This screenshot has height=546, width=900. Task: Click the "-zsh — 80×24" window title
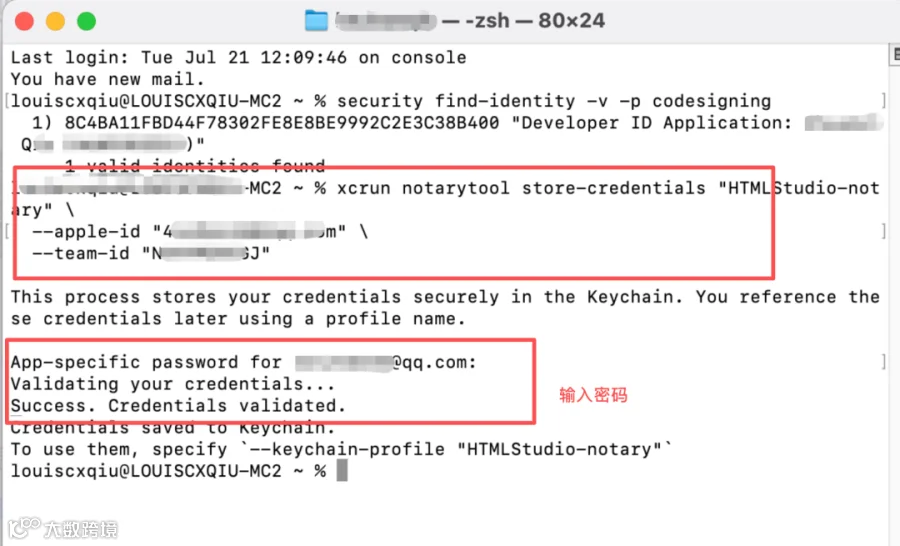point(523,21)
